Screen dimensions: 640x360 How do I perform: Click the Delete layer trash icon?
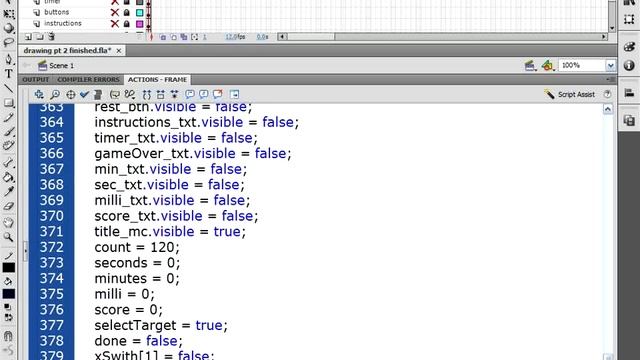point(51,37)
